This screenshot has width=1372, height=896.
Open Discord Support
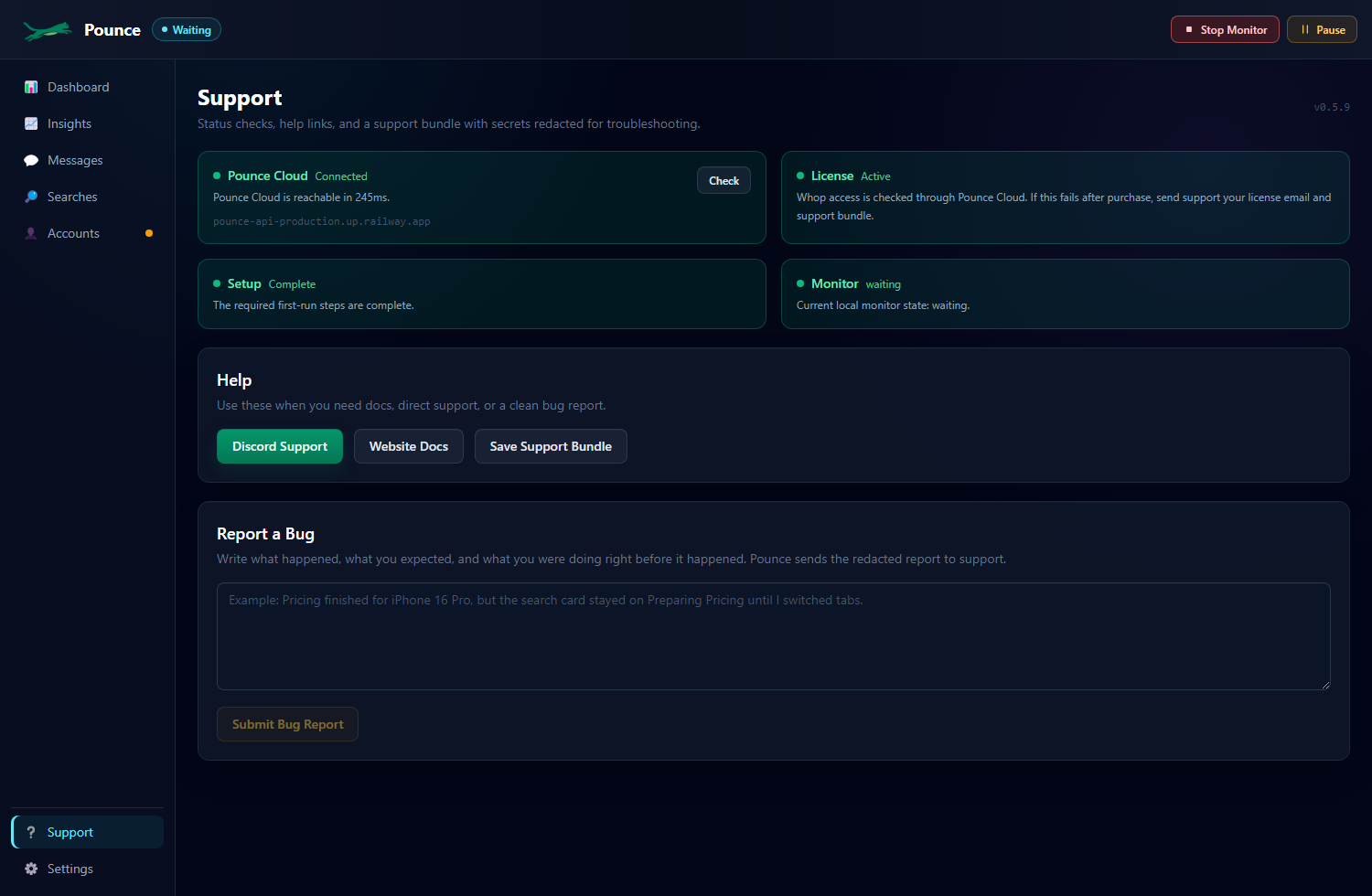point(280,446)
